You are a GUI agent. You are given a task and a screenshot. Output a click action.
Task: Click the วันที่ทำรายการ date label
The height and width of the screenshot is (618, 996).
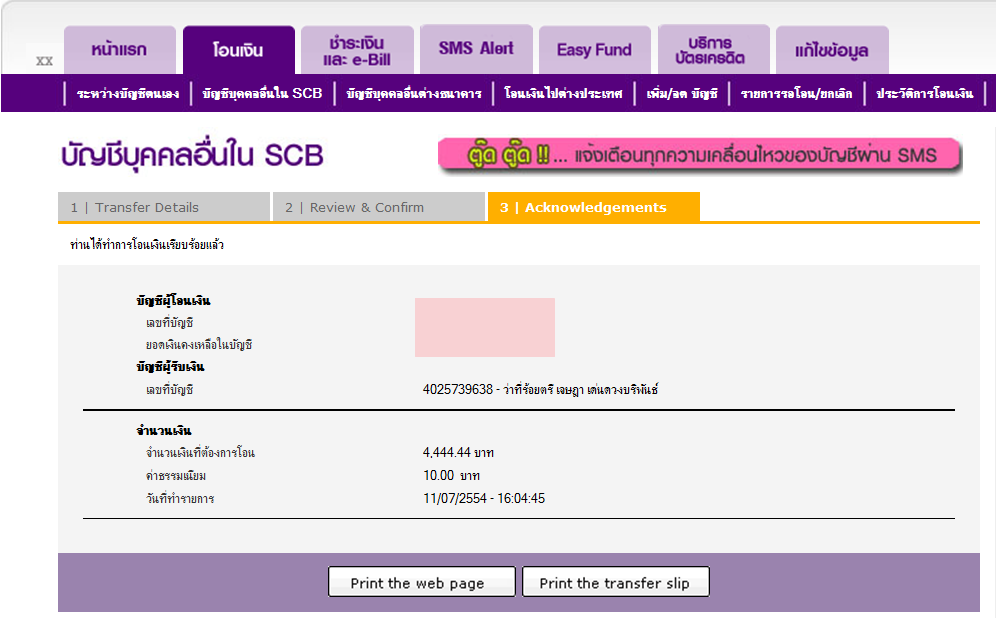[180, 499]
